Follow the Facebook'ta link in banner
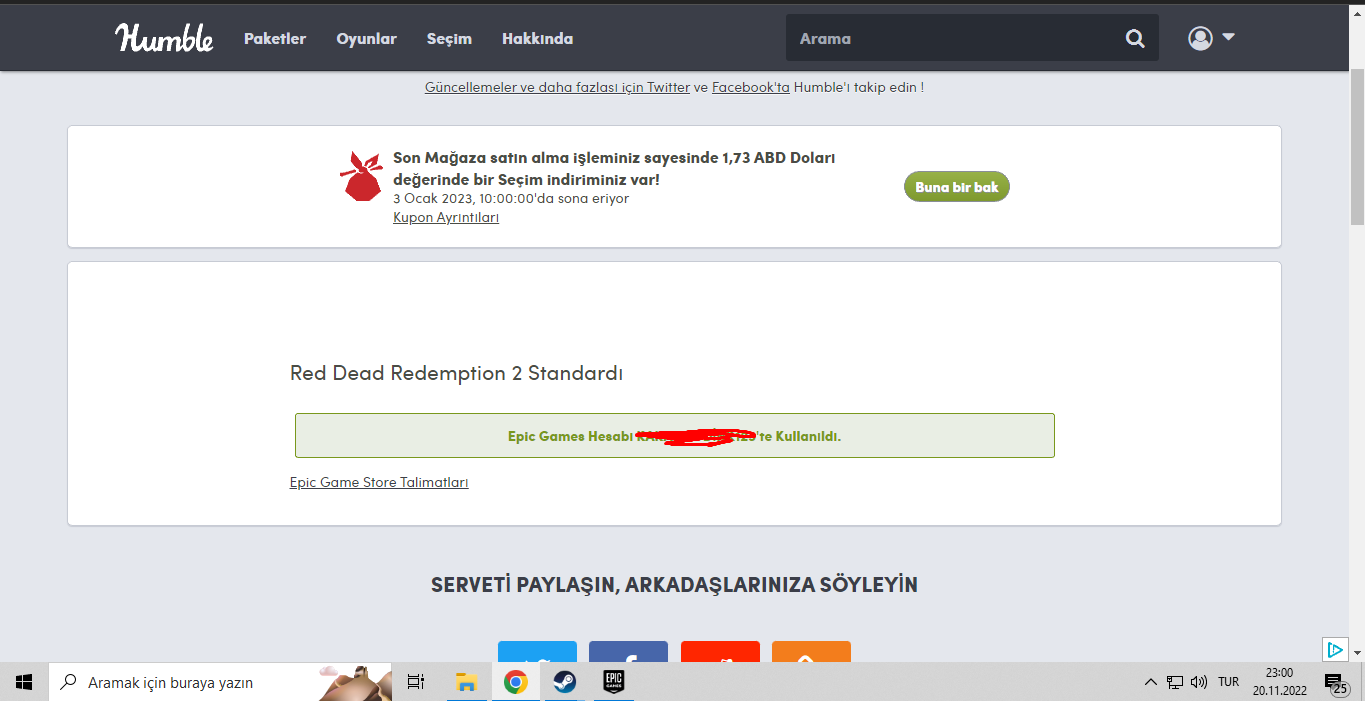The height and width of the screenshot is (701, 1365). (x=751, y=87)
